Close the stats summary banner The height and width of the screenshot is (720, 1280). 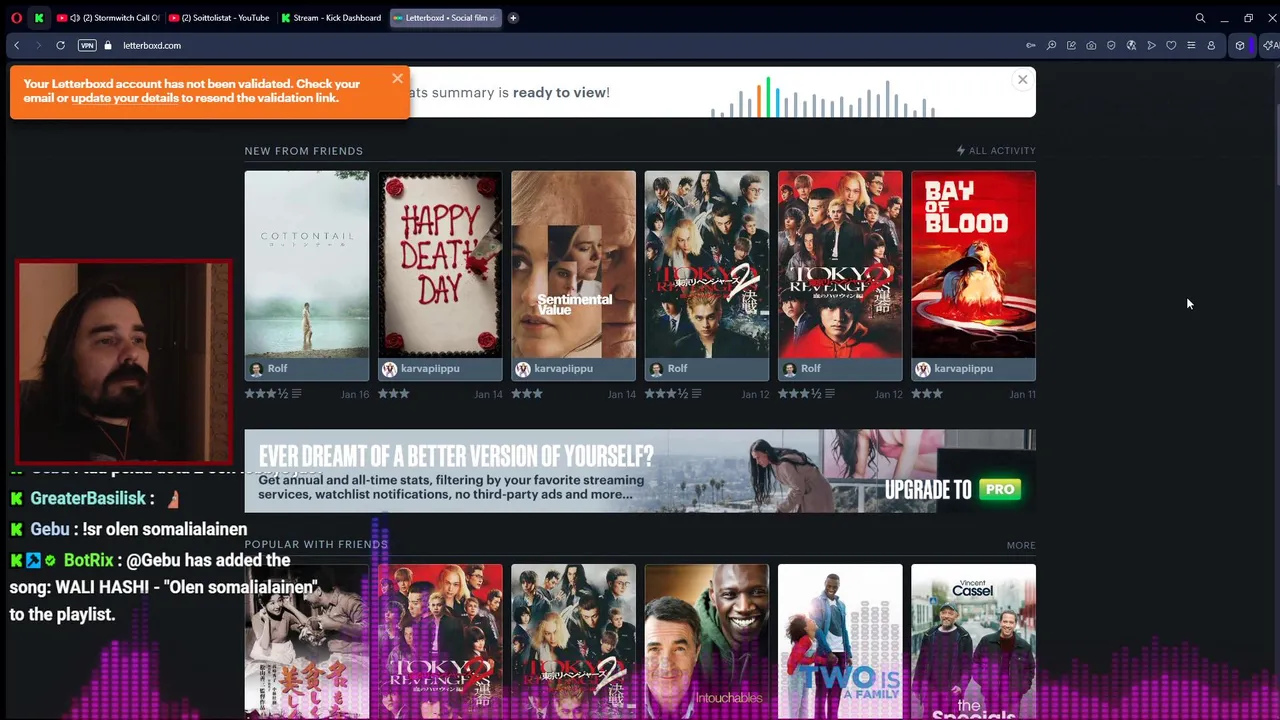1022,80
